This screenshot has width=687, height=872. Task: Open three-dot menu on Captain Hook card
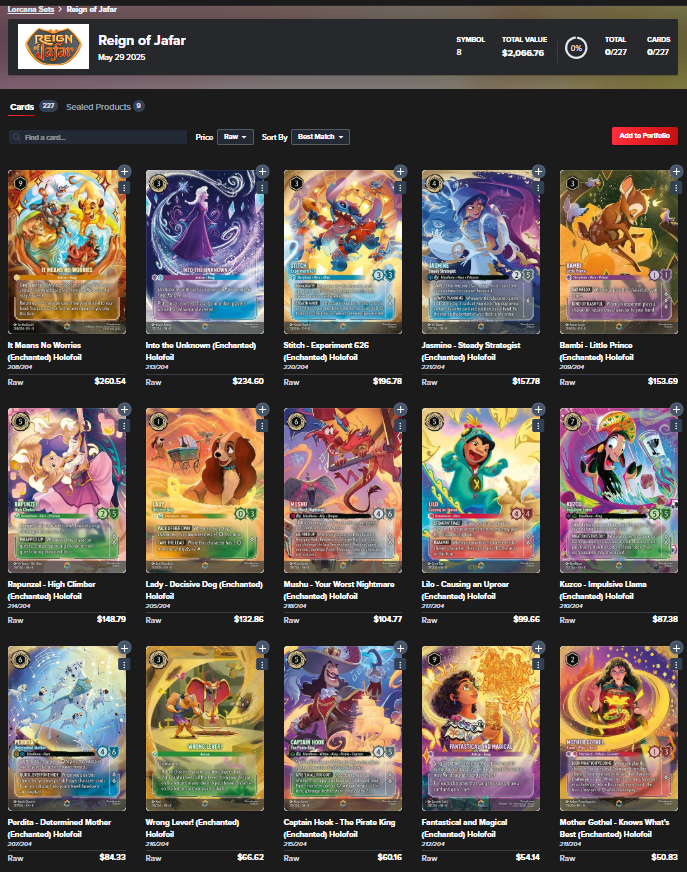[x=400, y=665]
